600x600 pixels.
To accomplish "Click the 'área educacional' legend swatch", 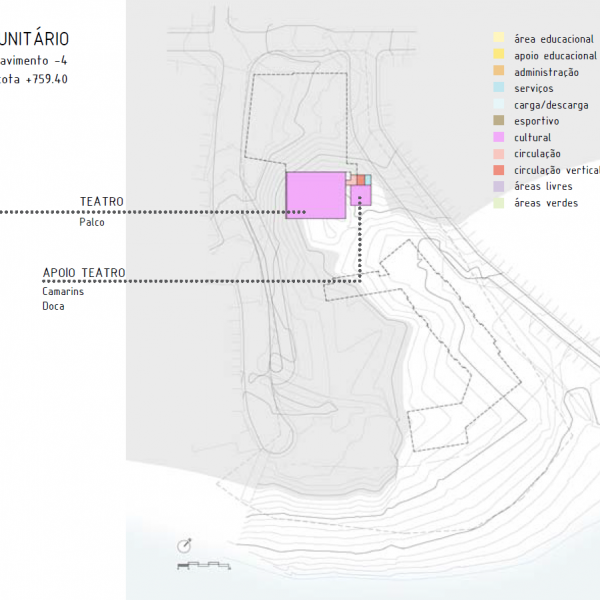I will [x=498, y=38].
